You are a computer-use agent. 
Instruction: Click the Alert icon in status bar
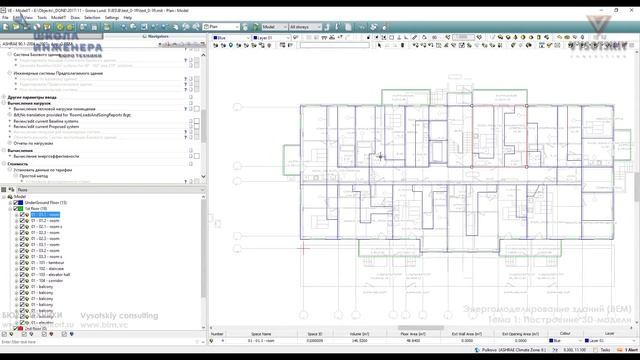tap(620, 350)
